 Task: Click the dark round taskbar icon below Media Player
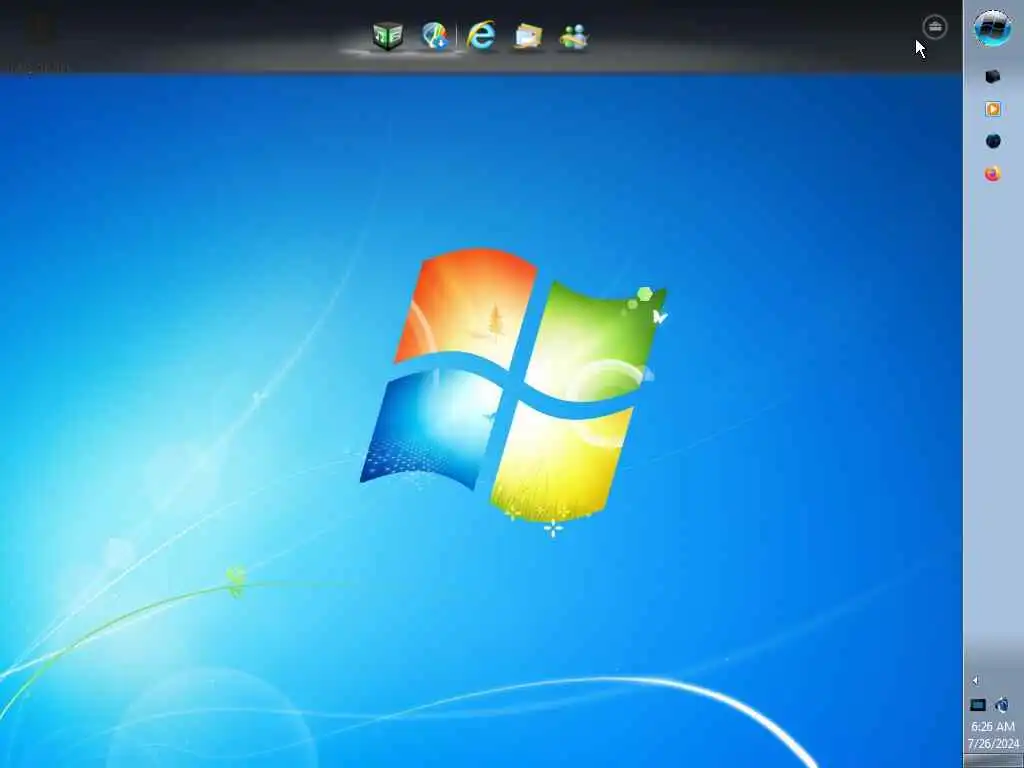coord(993,141)
